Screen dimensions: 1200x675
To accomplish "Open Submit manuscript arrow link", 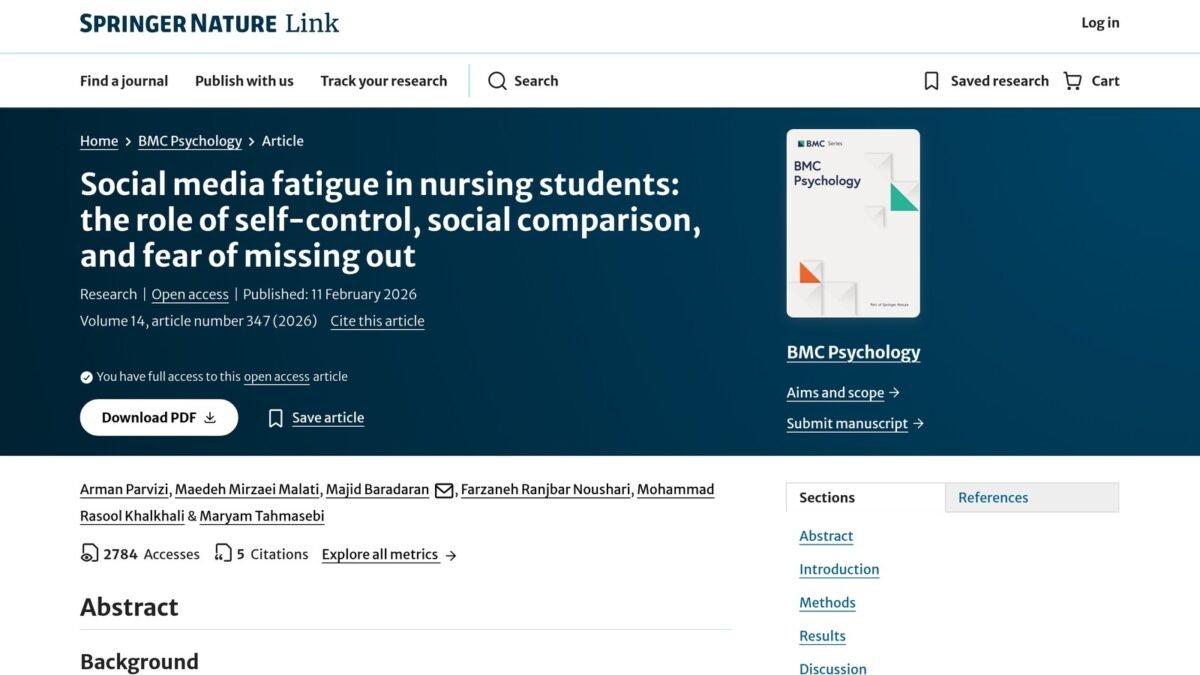I will [855, 424].
